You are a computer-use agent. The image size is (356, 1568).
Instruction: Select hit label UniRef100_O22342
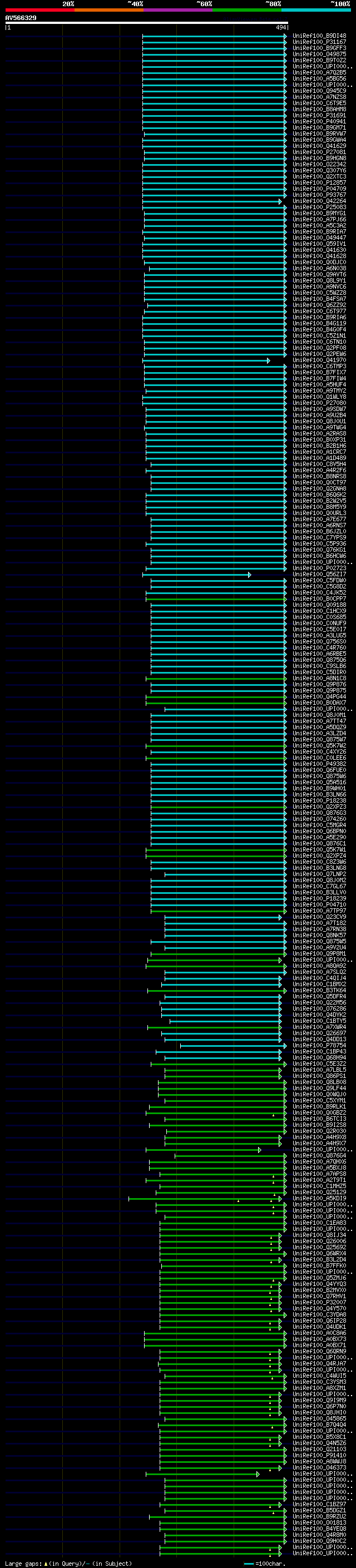(319, 164)
